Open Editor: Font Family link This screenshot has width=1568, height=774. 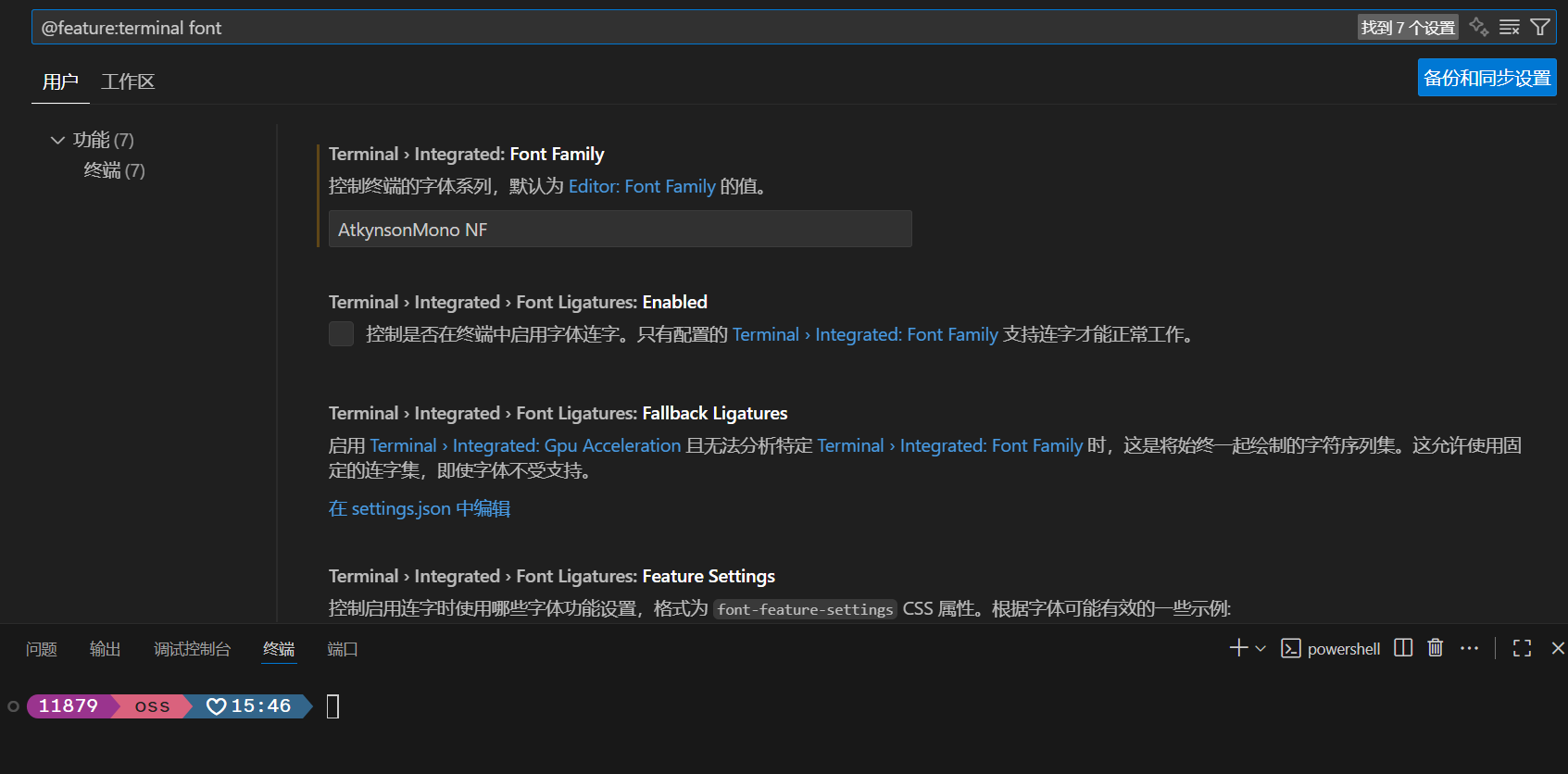click(642, 186)
